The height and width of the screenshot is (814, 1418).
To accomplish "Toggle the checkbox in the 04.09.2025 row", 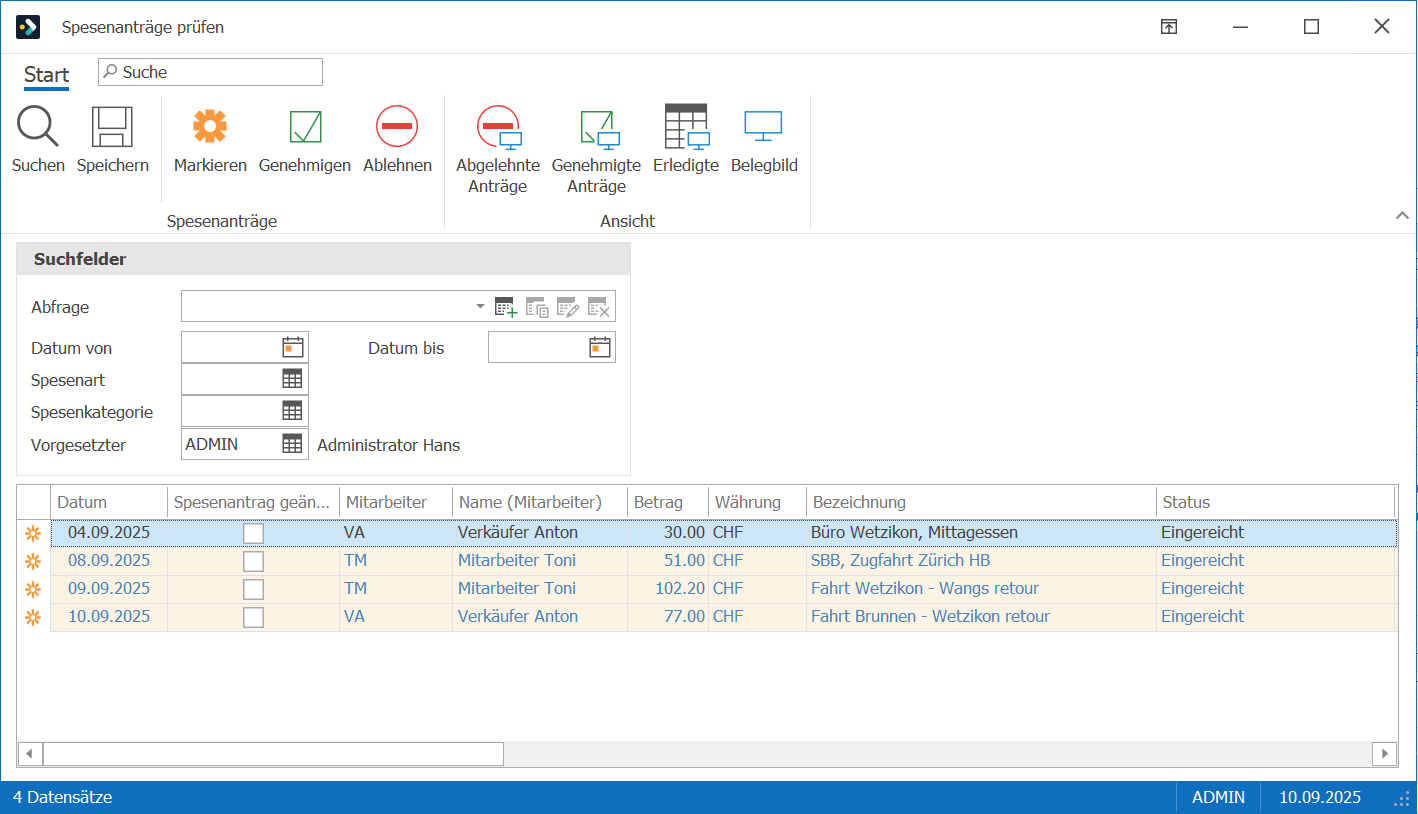I will click(254, 533).
